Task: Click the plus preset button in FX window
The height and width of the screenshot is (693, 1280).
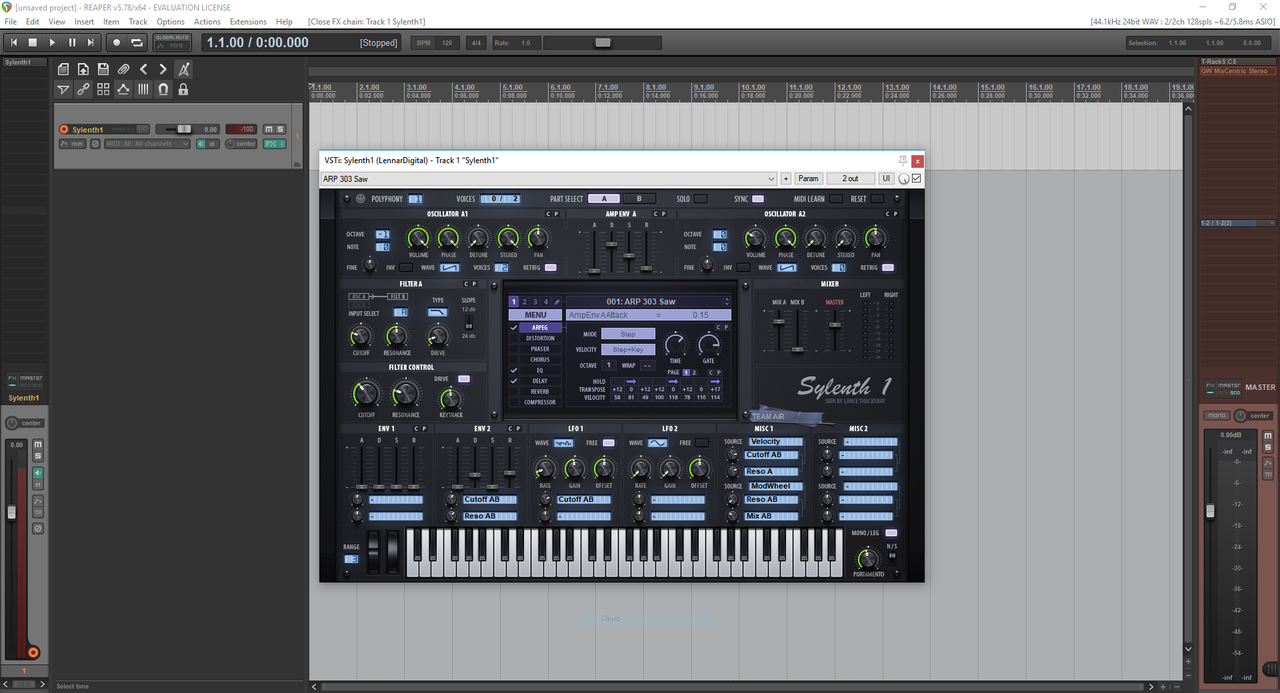Action: [x=786, y=178]
